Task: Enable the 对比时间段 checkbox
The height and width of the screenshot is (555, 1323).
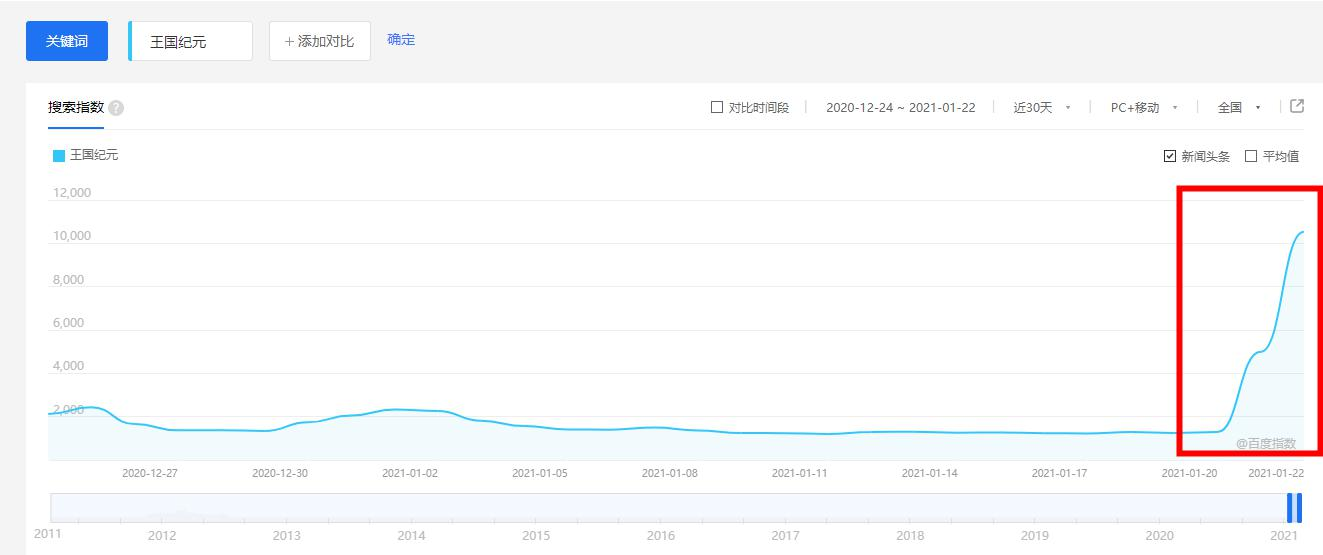Action: click(716, 107)
